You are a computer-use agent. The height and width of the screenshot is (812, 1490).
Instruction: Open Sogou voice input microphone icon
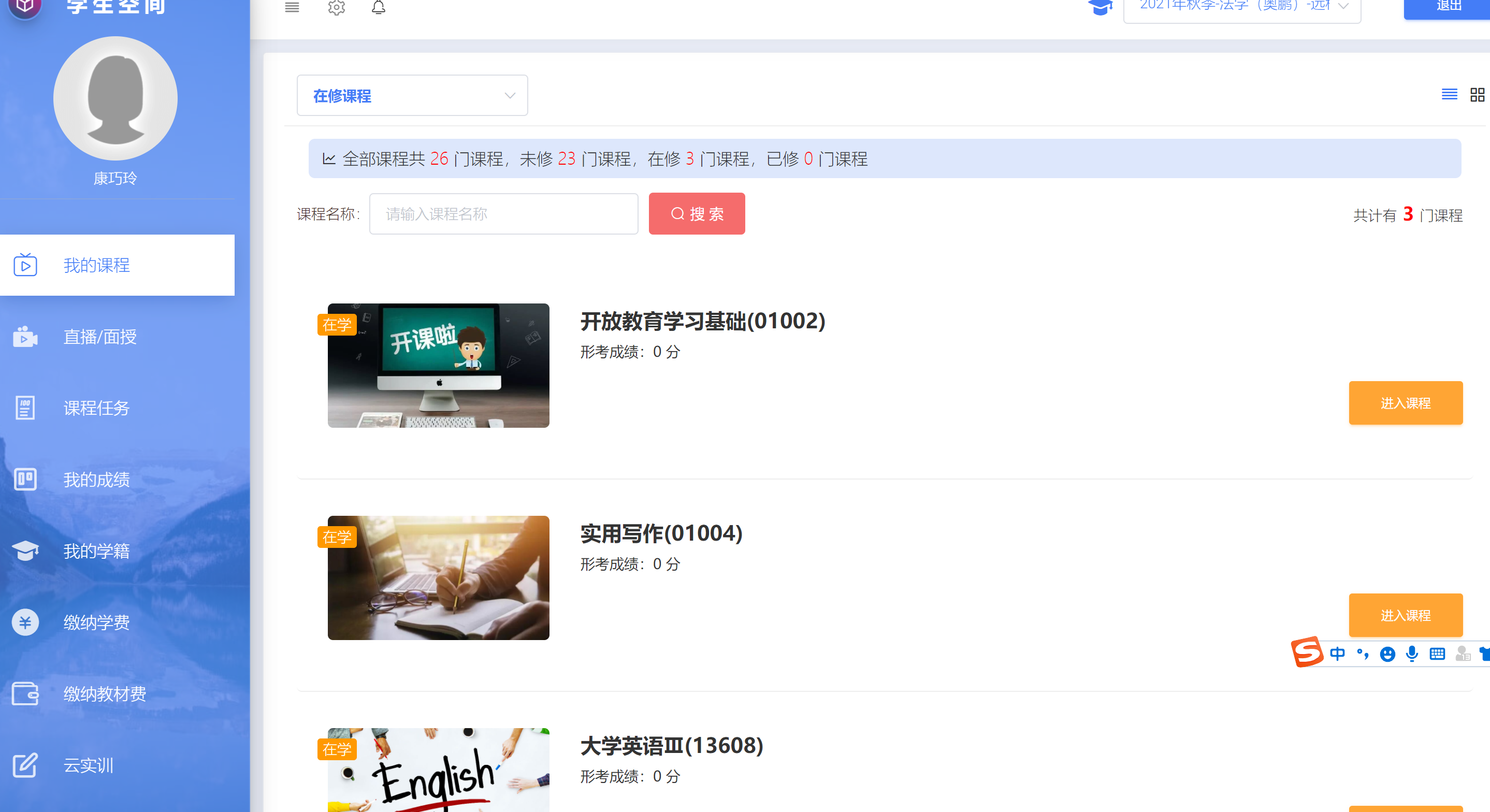[x=1412, y=654]
